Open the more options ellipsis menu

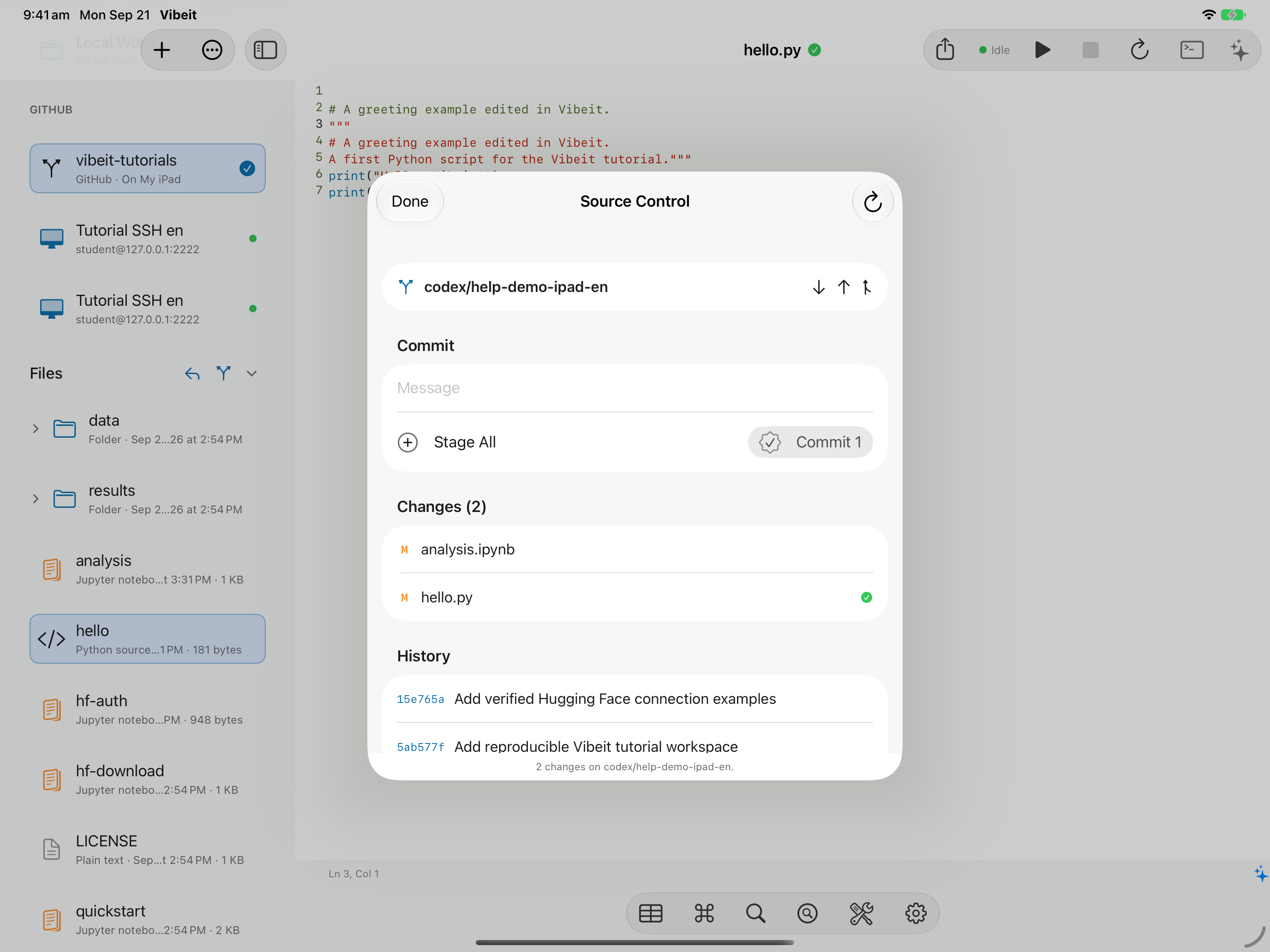[x=212, y=50]
